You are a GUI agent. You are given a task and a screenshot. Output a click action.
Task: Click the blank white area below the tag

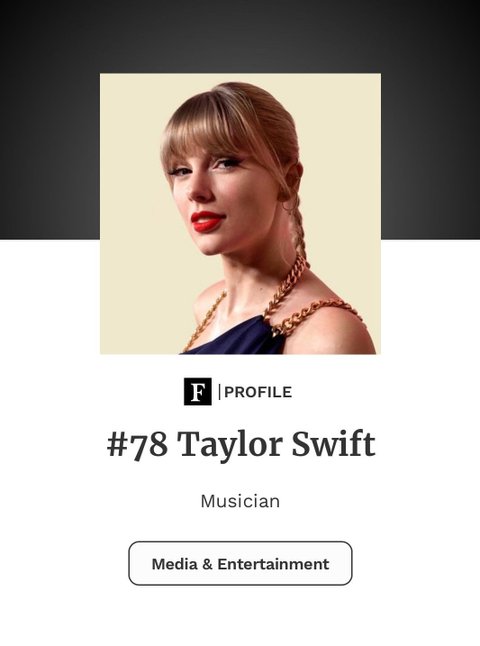click(x=240, y=616)
